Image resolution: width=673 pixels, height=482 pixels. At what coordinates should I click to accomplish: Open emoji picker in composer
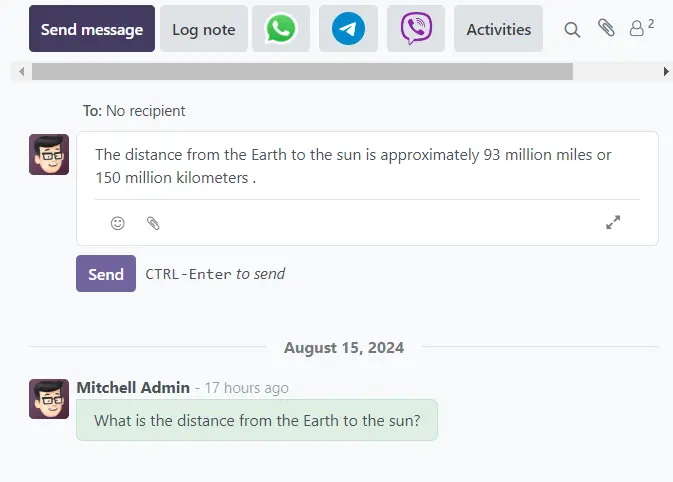[118, 223]
